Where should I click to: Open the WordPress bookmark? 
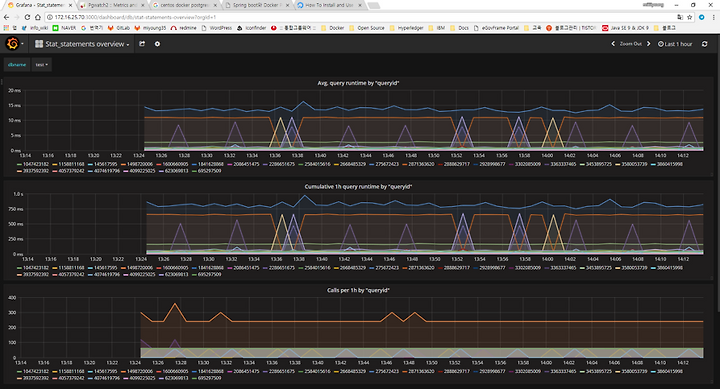[217, 28]
